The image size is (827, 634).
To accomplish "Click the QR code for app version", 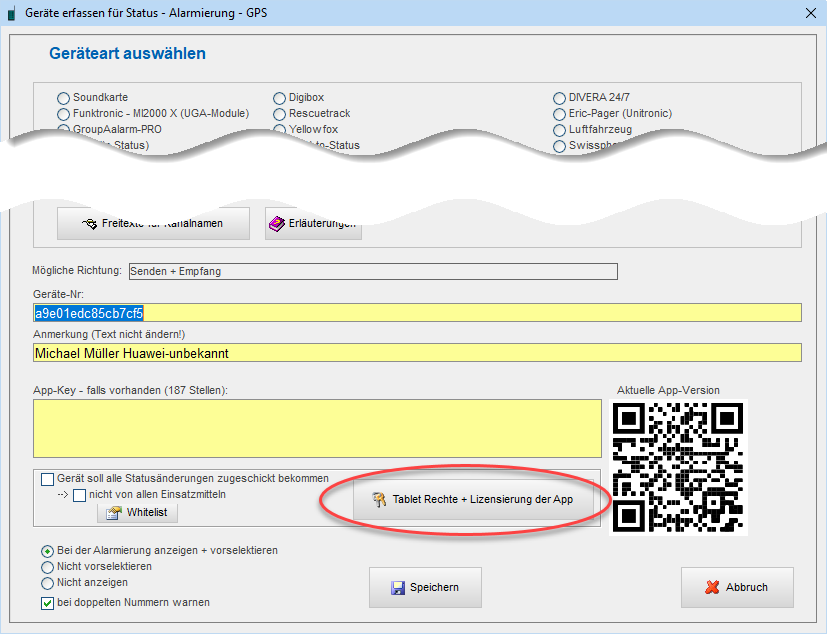I will (x=678, y=467).
